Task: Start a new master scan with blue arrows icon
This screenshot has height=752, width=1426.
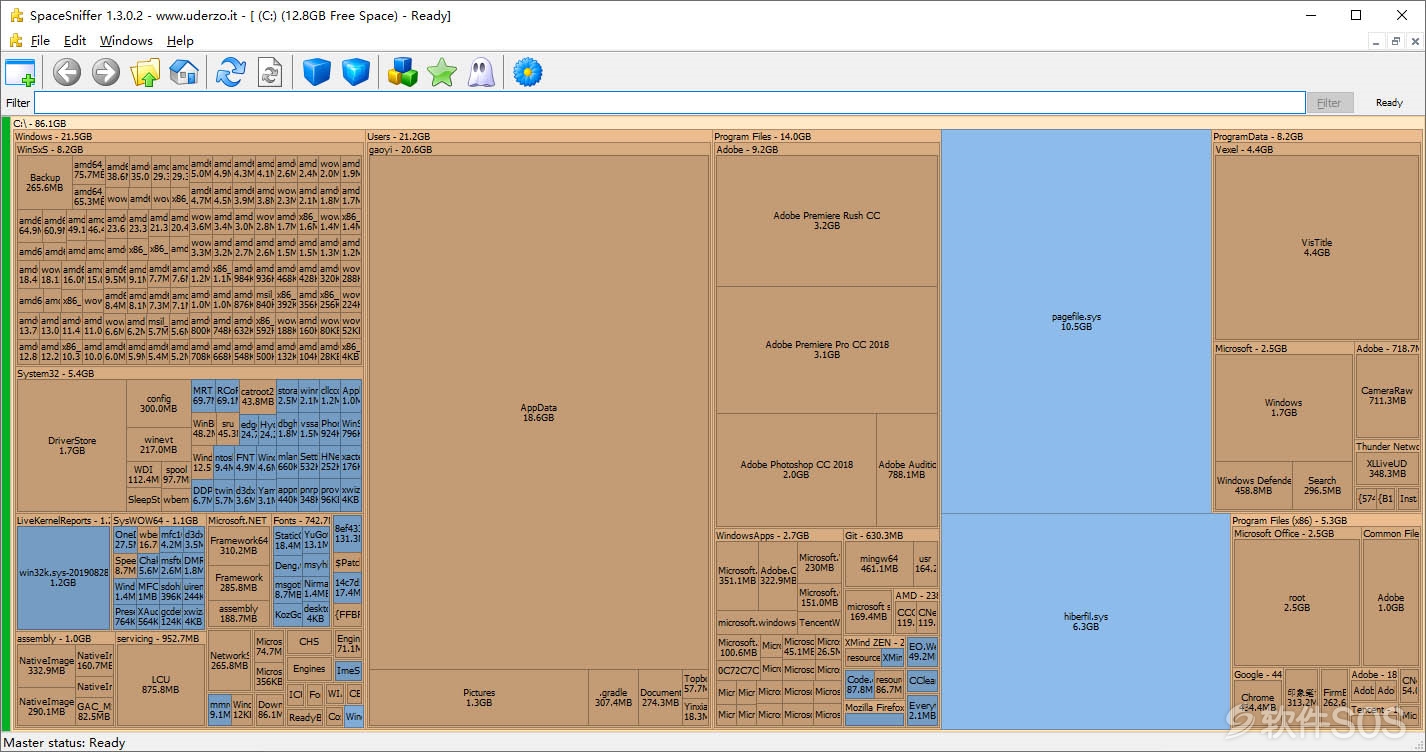Action: (x=231, y=72)
